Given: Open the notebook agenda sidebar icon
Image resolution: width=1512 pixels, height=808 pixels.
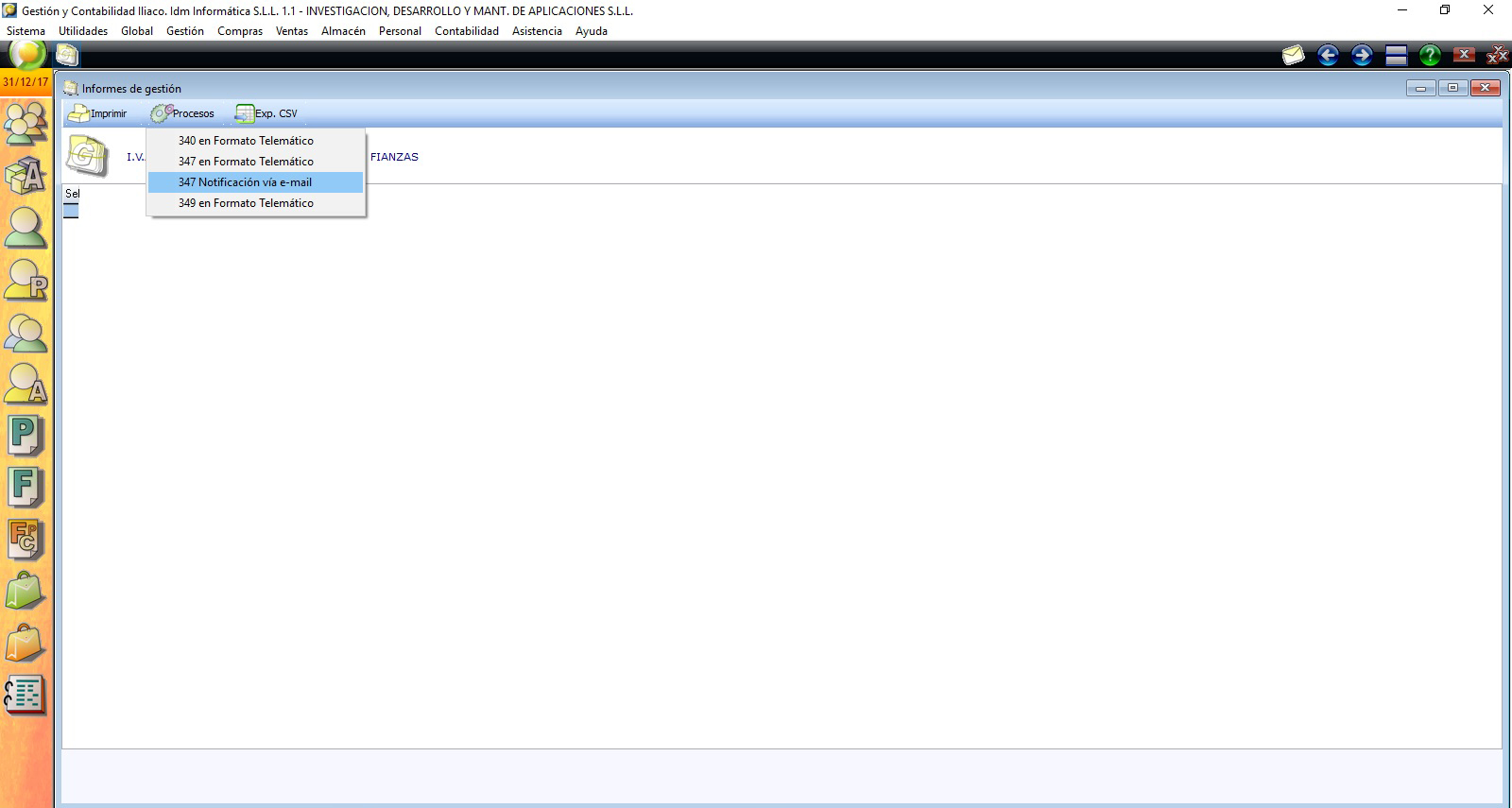Looking at the screenshot, I should [x=26, y=696].
